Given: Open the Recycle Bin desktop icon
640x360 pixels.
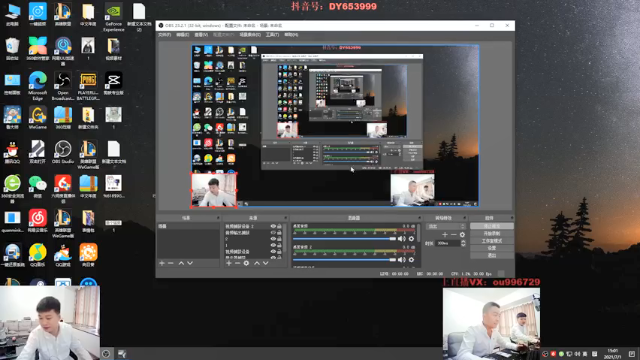Looking at the screenshot, I should (12, 49).
